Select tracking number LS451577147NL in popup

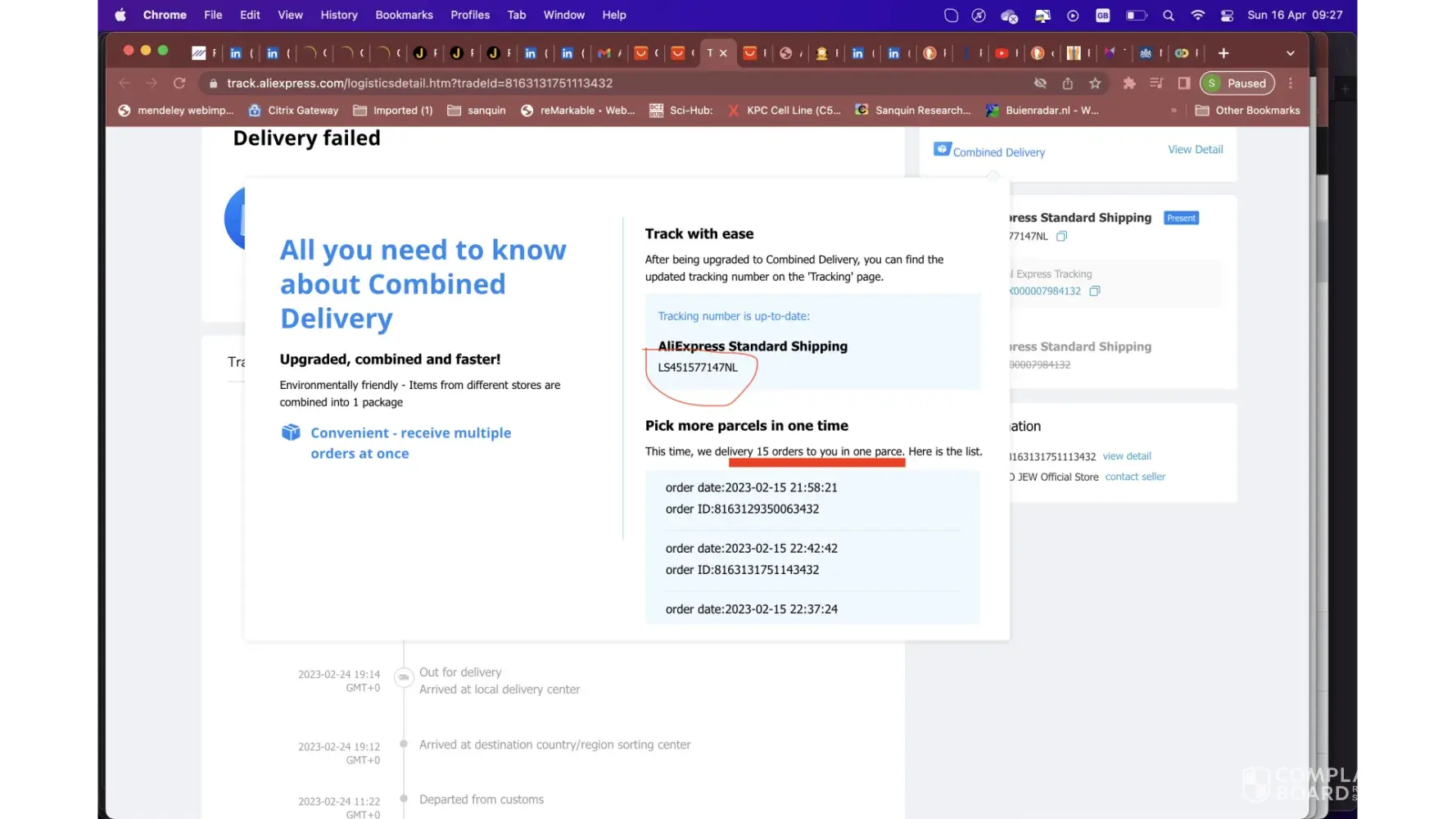[x=698, y=367]
